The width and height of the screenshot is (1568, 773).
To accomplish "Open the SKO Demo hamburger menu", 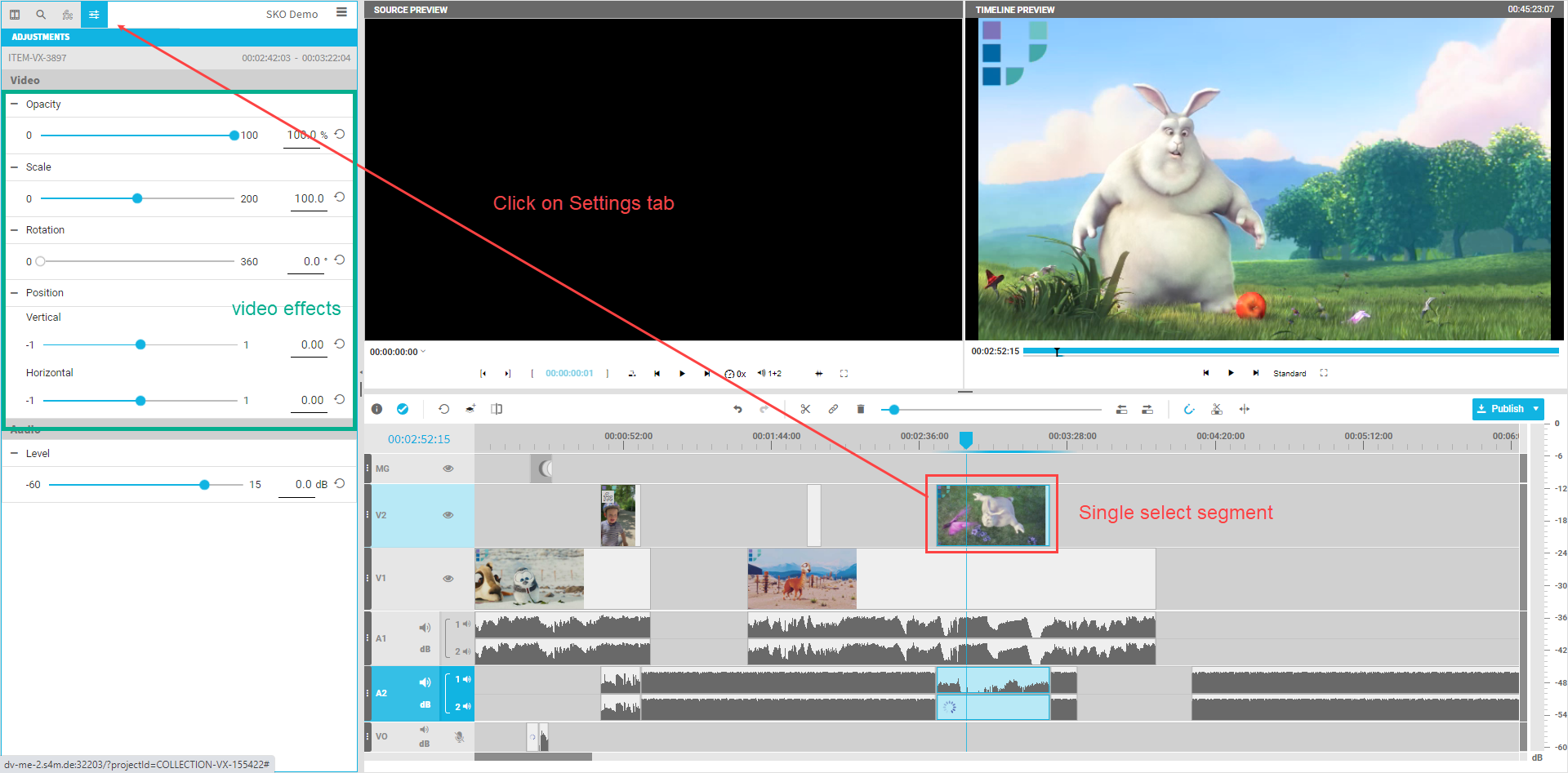I will pyautogui.click(x=341, y=12).
